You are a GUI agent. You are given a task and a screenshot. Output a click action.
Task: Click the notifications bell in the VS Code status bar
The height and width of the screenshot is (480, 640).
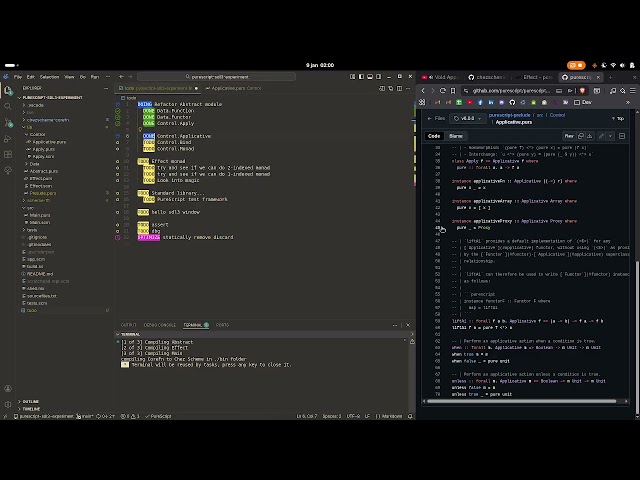click(410, 416)
